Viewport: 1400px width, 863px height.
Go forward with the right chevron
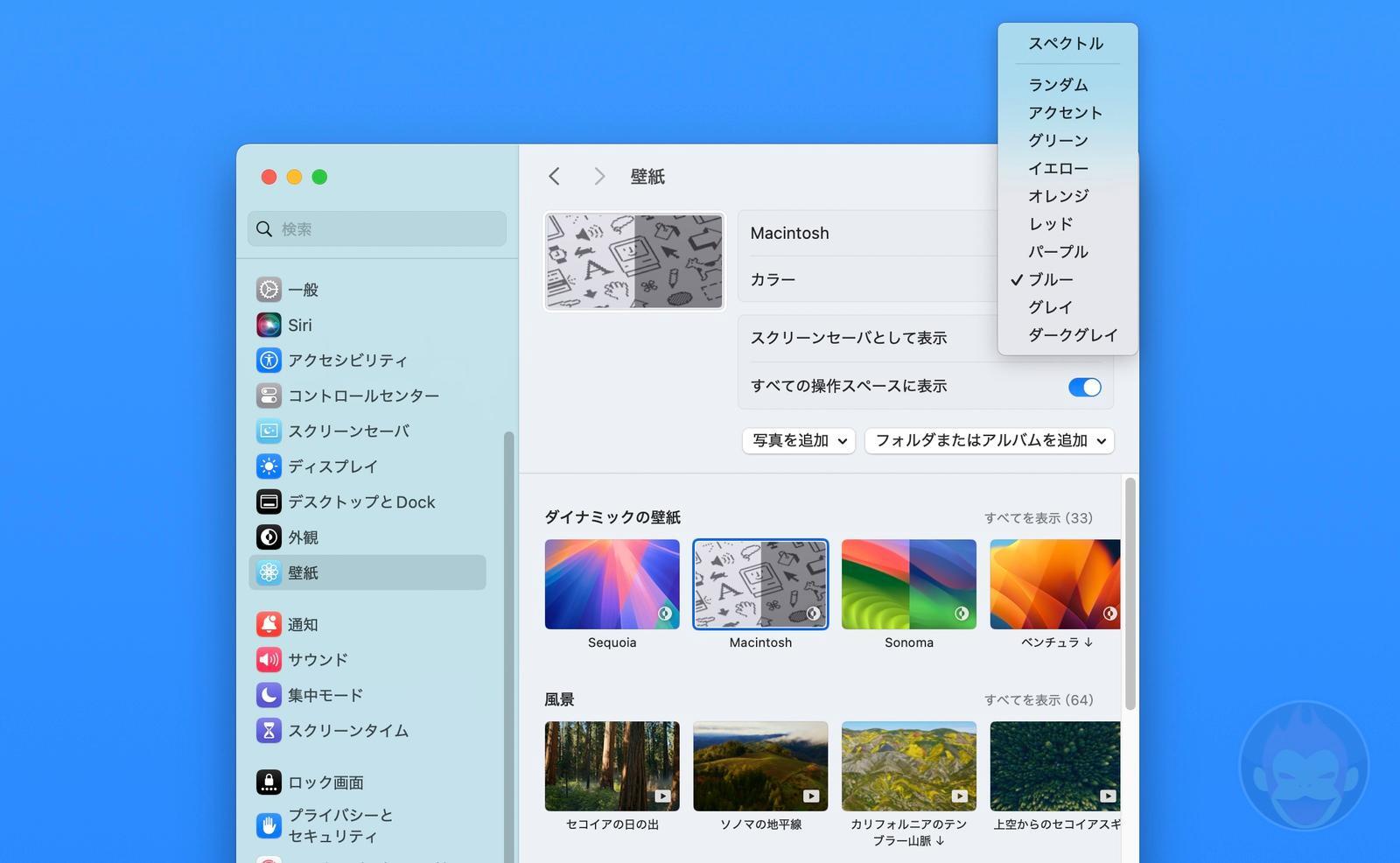(599, 177)
